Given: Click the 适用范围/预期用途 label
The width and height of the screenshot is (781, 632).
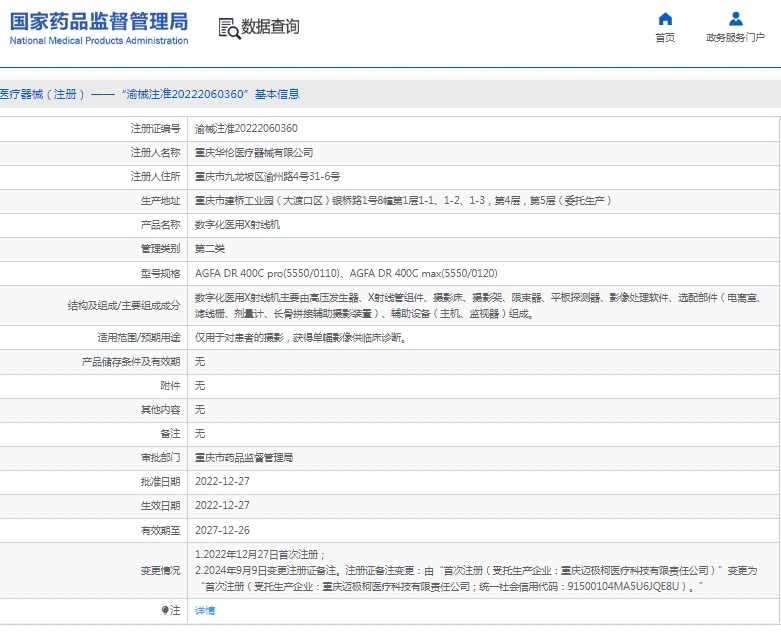Looking at the screenshot, I should pyautogui.click(x=139, y=338).
